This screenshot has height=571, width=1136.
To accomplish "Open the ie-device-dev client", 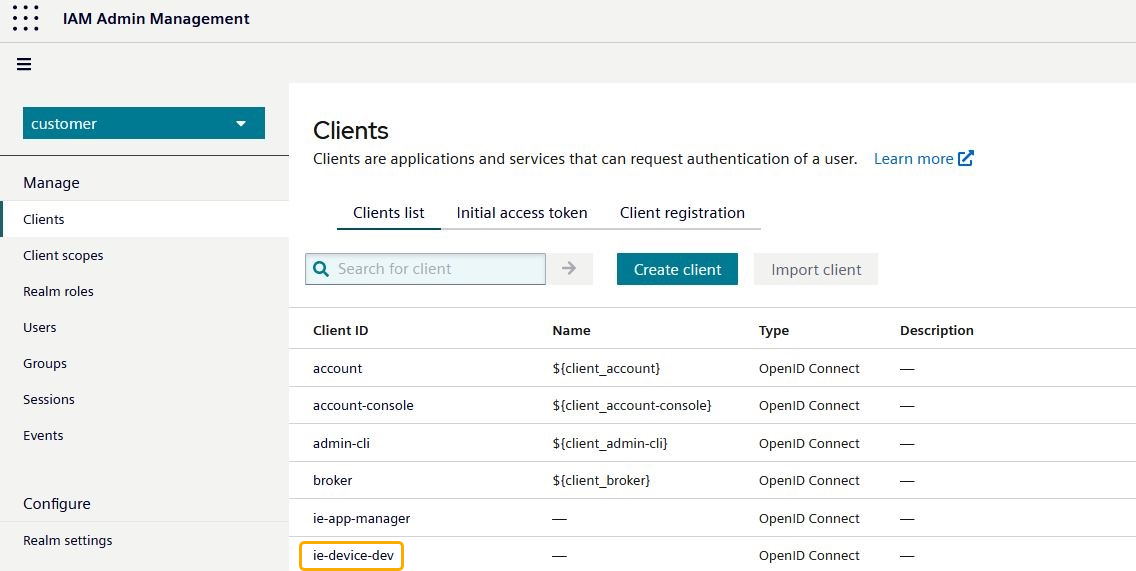I will coord(352,555).
